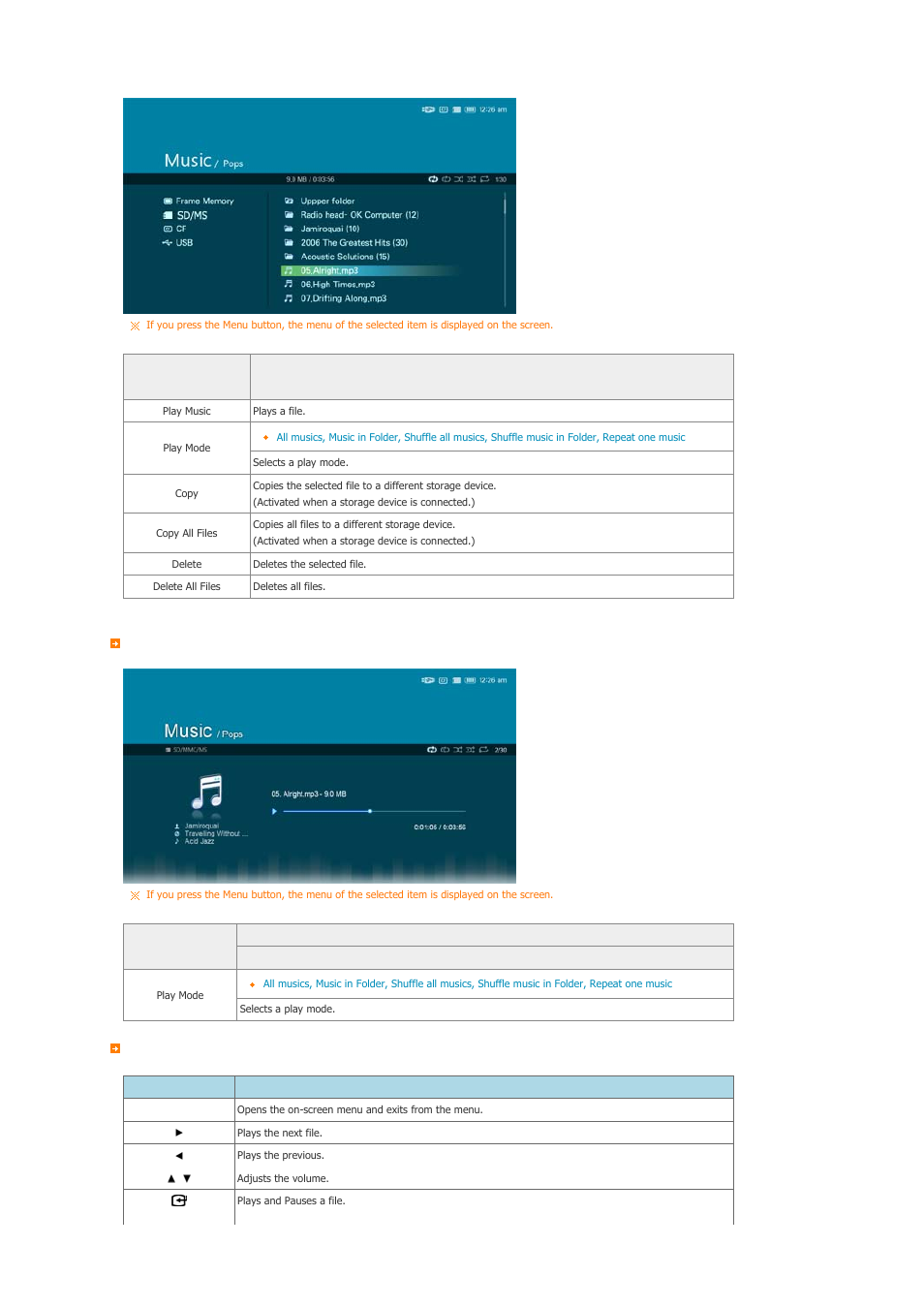Image resolution: width=924 pixels, height=1308 pixels.
Task: Click the left arrow key symbol in buttons table
Action: tap(179, 1155)
